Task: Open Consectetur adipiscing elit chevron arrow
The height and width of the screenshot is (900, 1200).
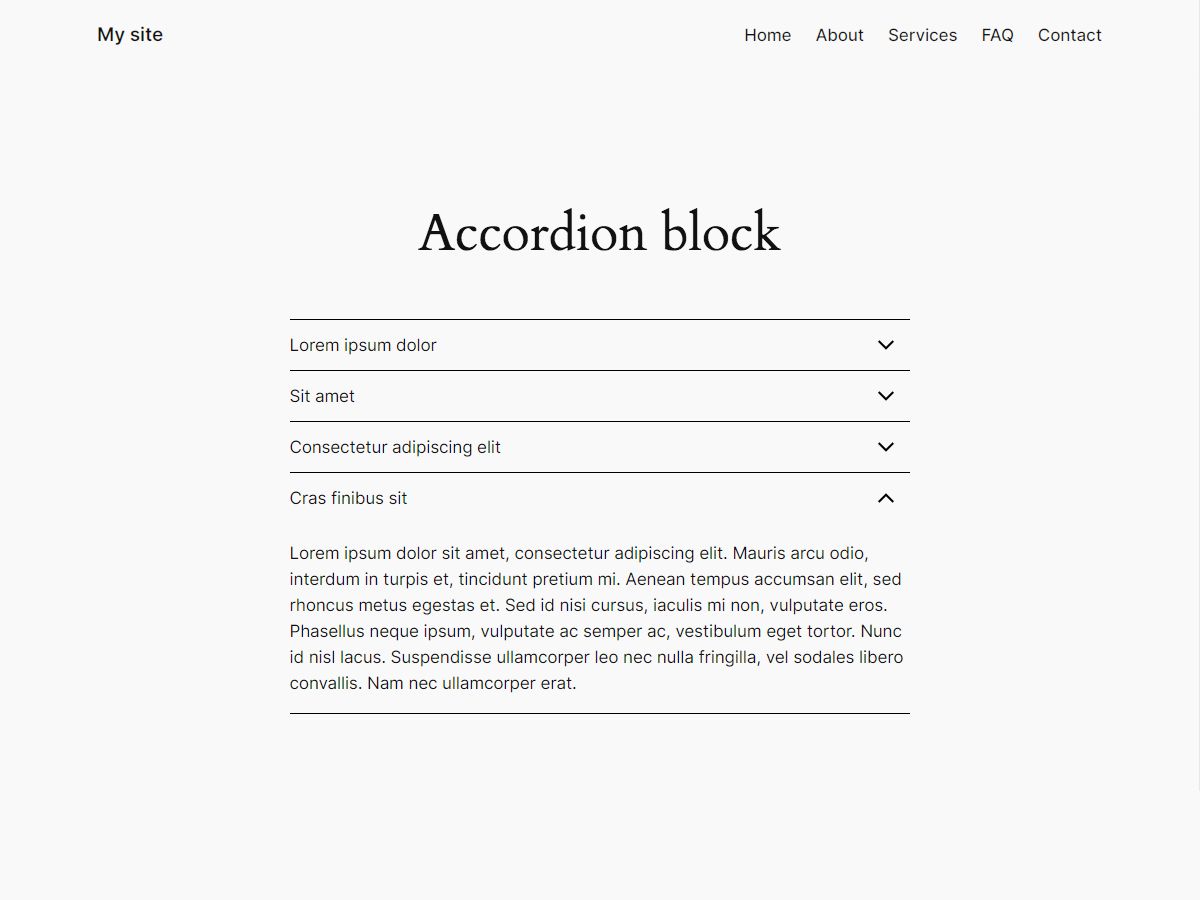Action: pos(885,447)
